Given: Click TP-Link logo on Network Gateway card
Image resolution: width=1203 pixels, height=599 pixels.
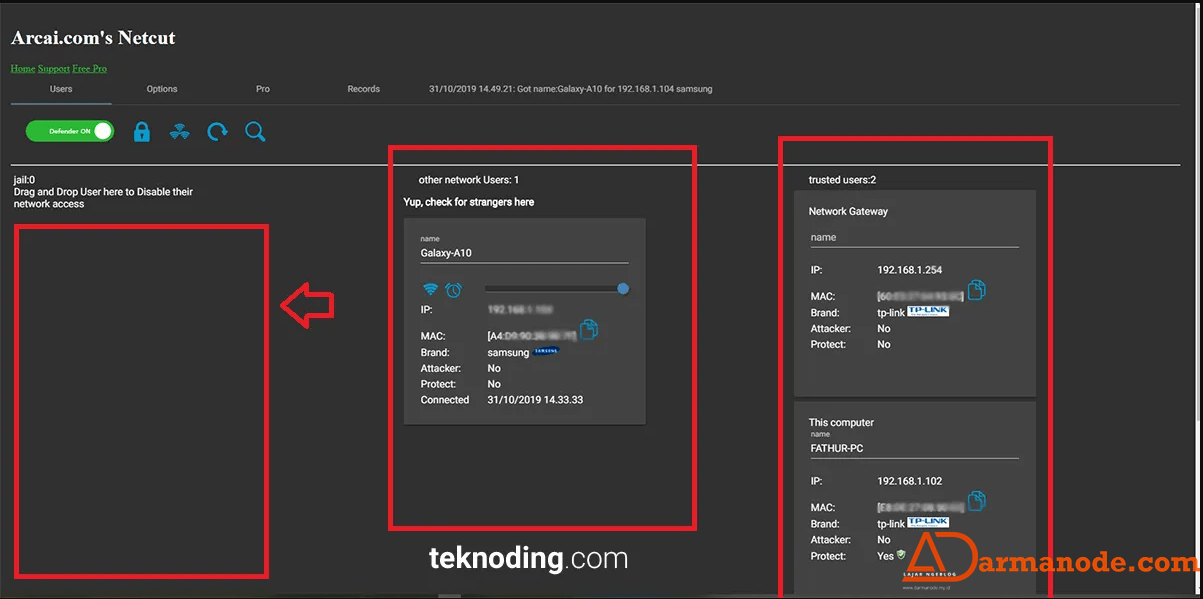Looking at the screenshot, I should 928,311.
